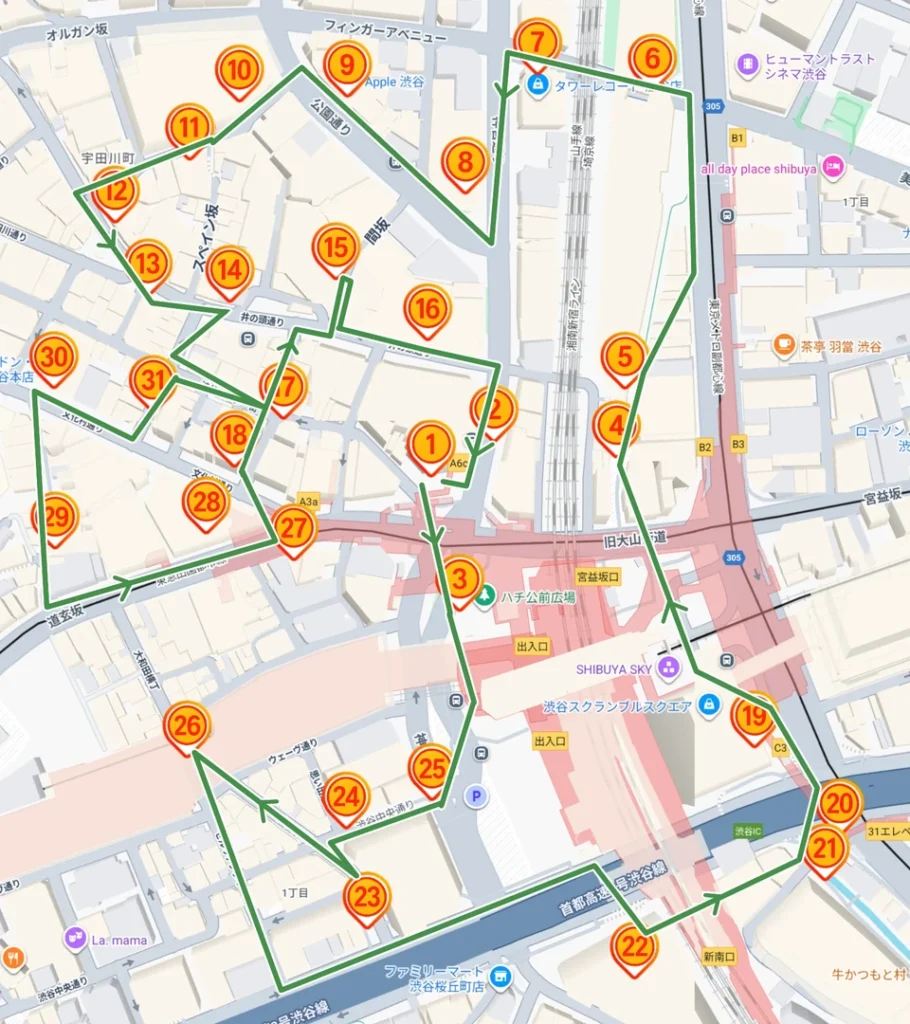Open map marker number 10
Screen dimensions: 910x1024
238,71
